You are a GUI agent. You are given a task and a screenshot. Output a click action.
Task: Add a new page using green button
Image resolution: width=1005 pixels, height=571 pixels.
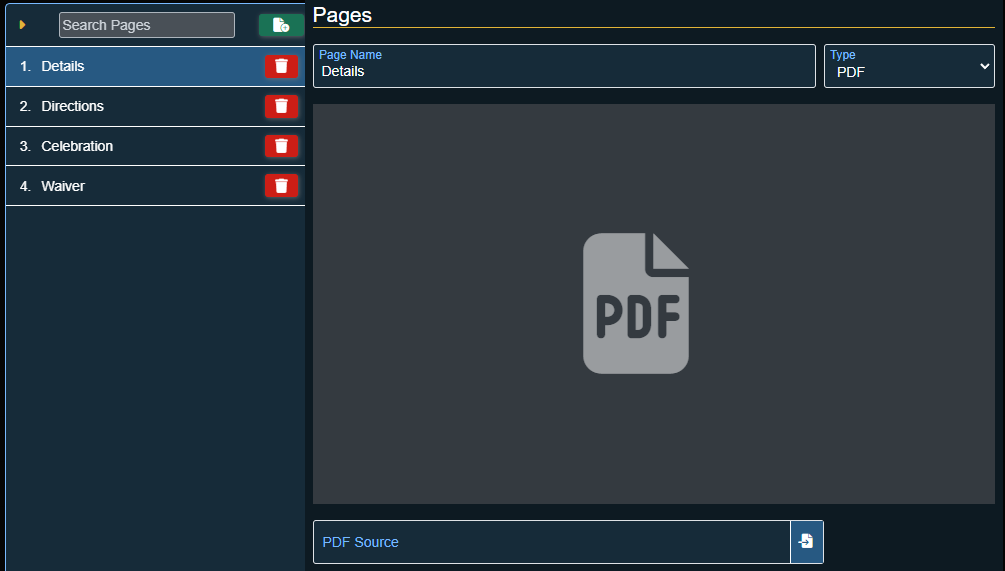(281, 25)
